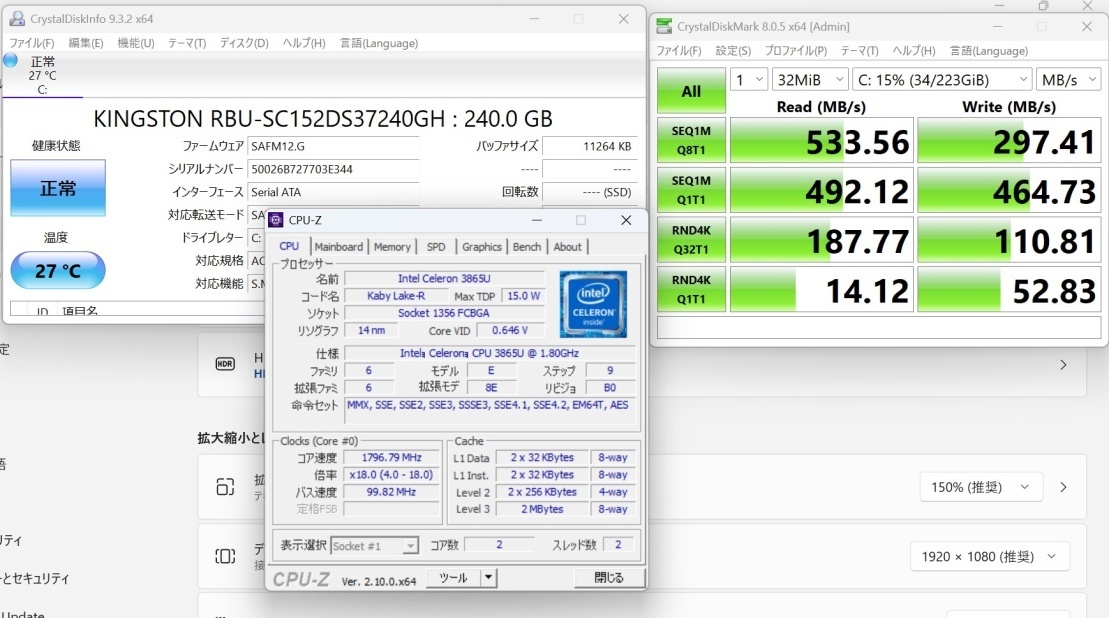Click the 464.73 write result
The image size is (1109, 618).
coord(1009,191)
